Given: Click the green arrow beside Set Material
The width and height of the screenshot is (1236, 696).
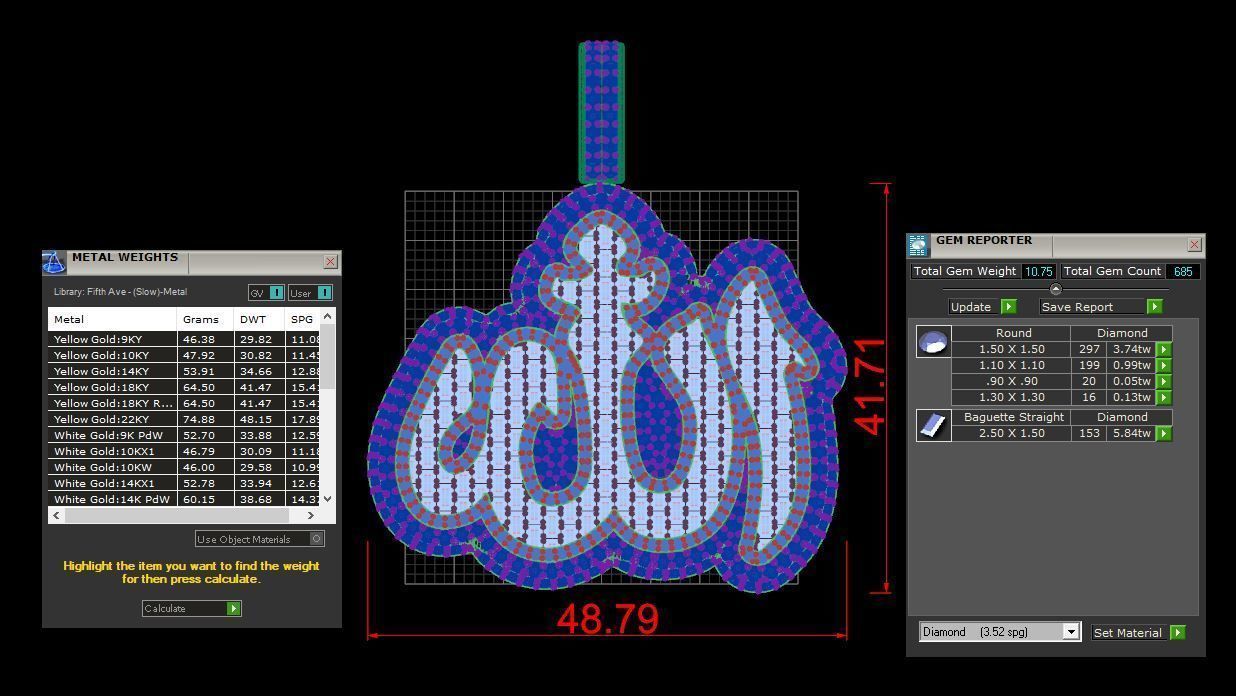Looking at the screenshot, I should point(1177,632).
